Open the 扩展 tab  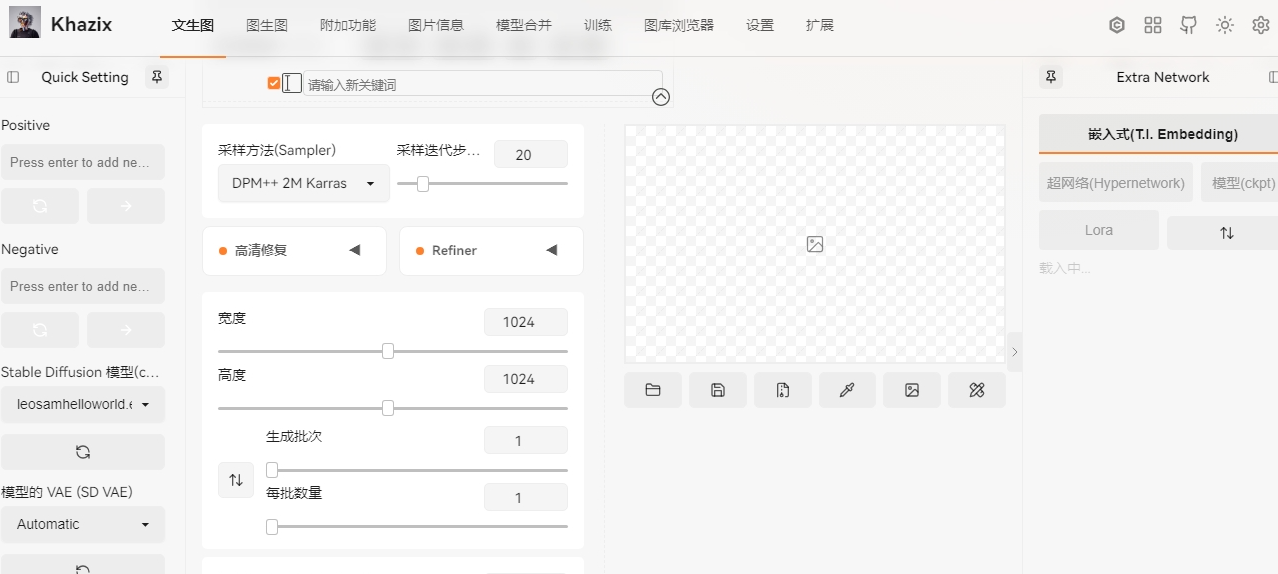[x=820, y=25]
